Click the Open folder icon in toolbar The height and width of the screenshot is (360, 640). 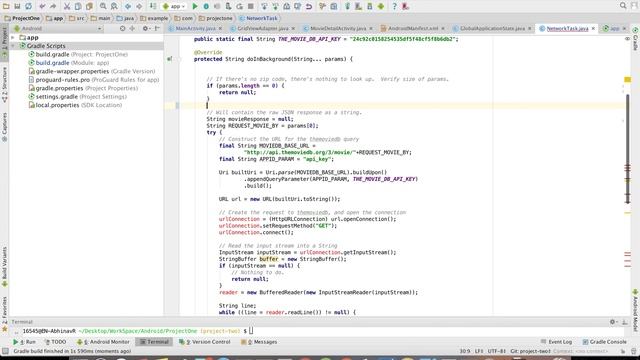point(6,6)
